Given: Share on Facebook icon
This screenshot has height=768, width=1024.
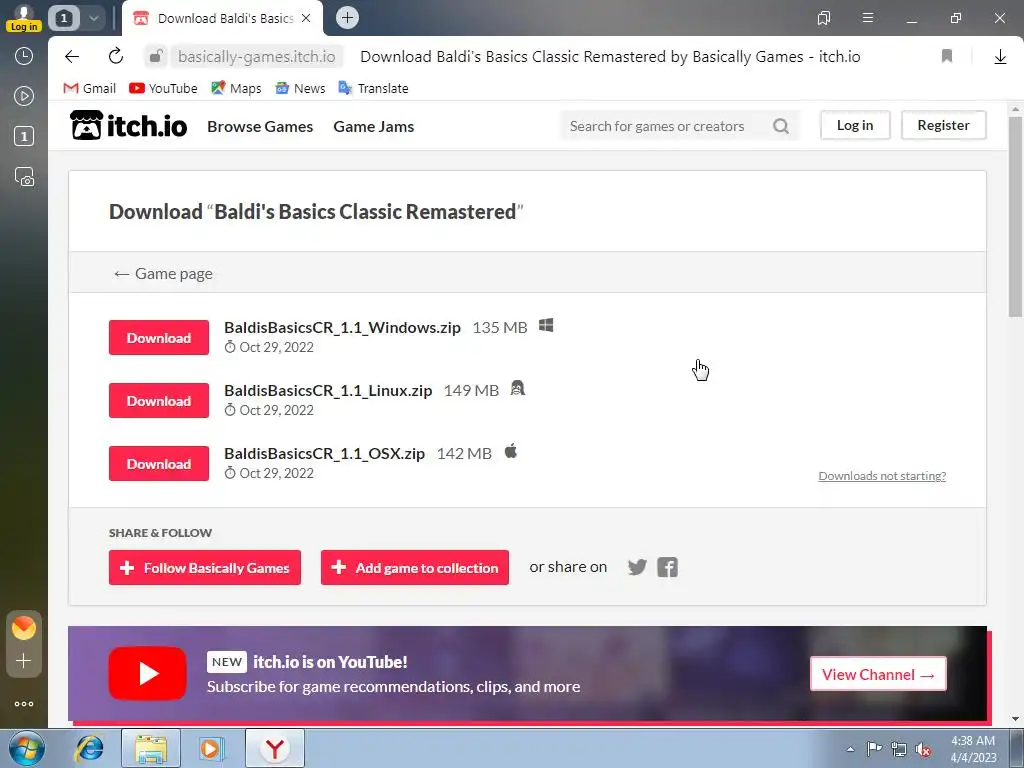Looking at the screenshot, I should click(x=667, y=567).
